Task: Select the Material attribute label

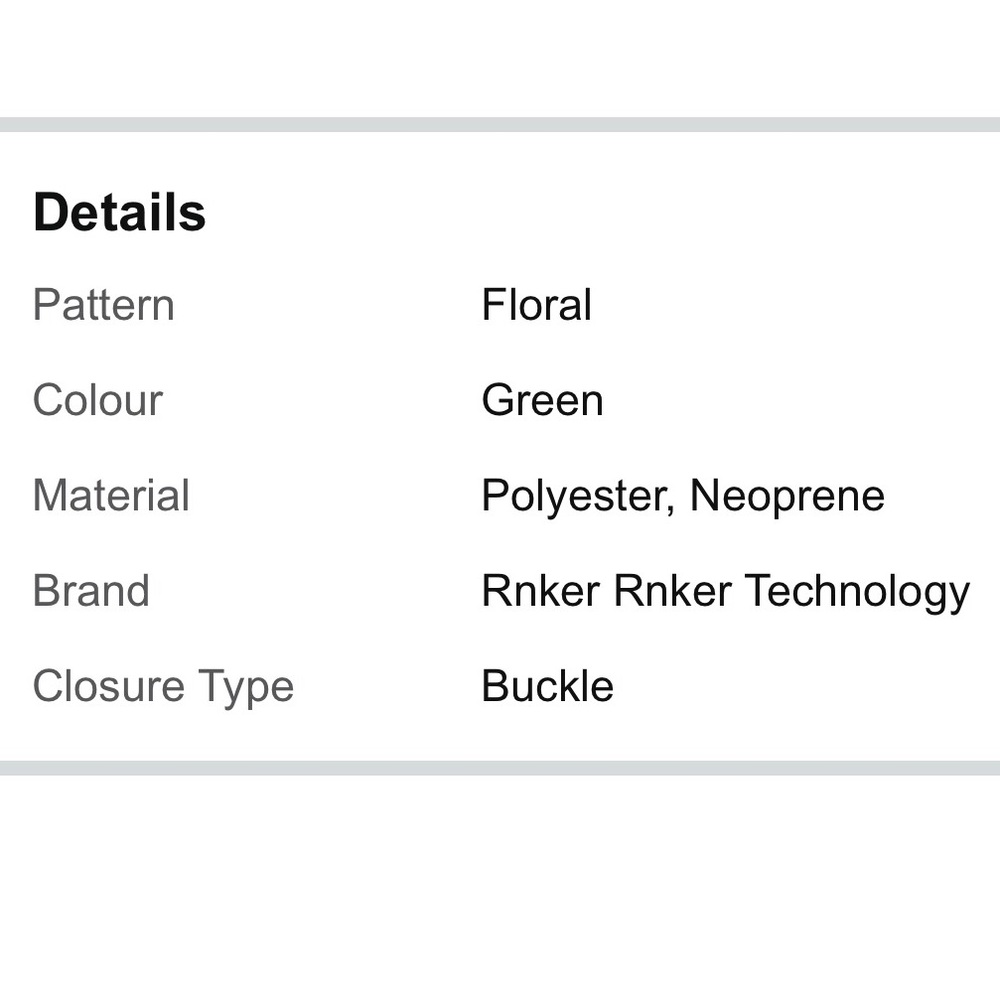Action: click(111, 496)
